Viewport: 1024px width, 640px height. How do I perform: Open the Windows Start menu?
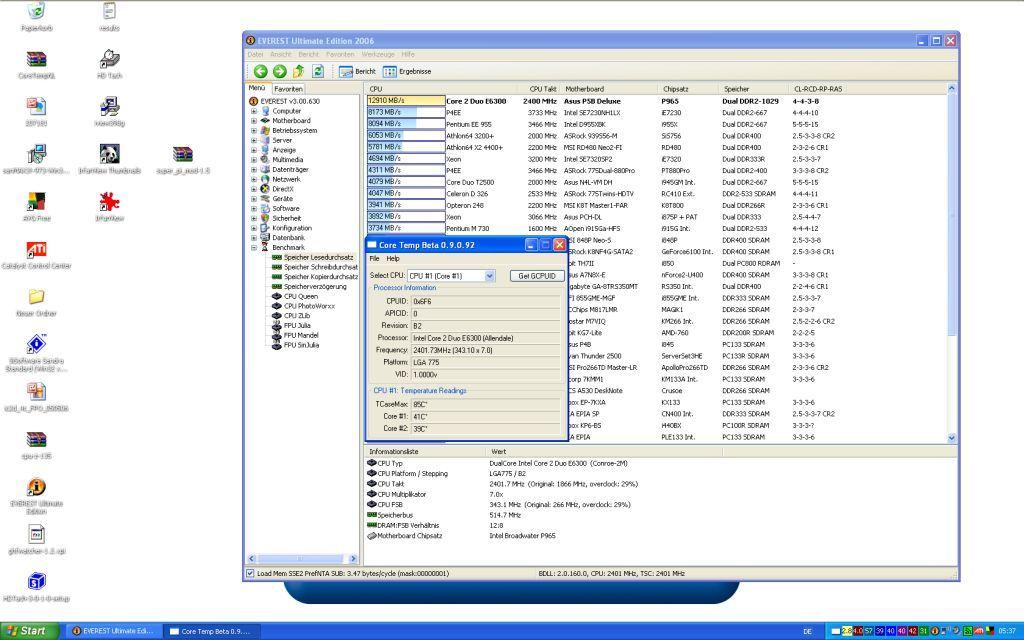pyautogui.click(x=29, y=632)
